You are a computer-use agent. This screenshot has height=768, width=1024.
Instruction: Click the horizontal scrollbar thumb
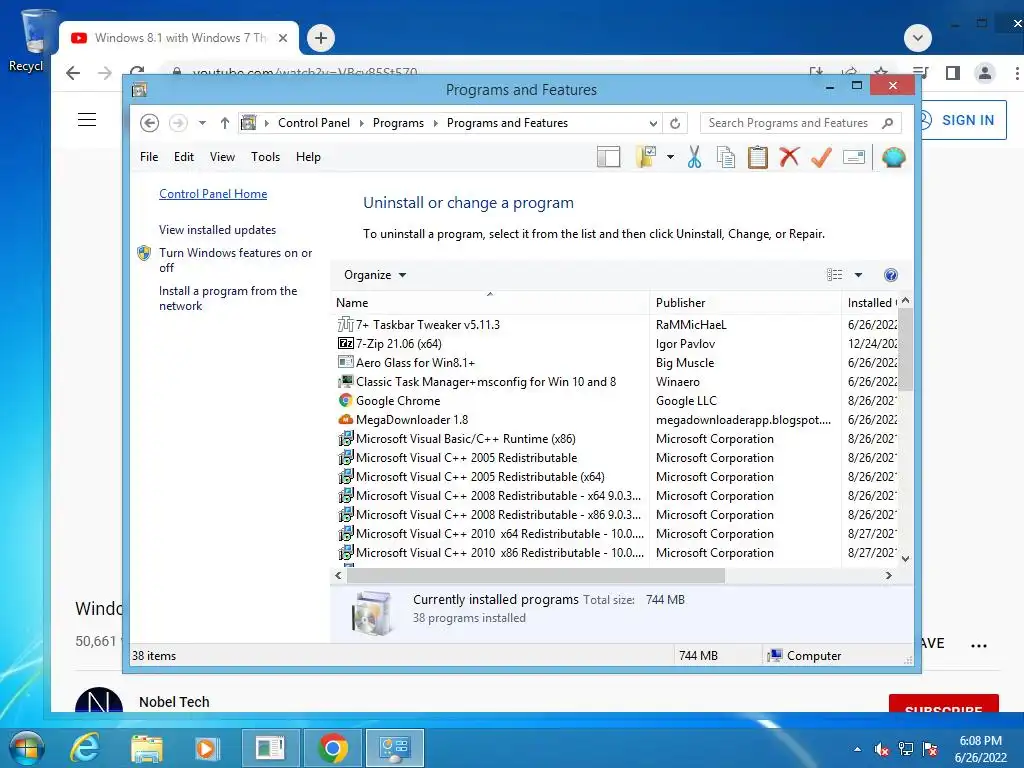click(x=536, y=575)
